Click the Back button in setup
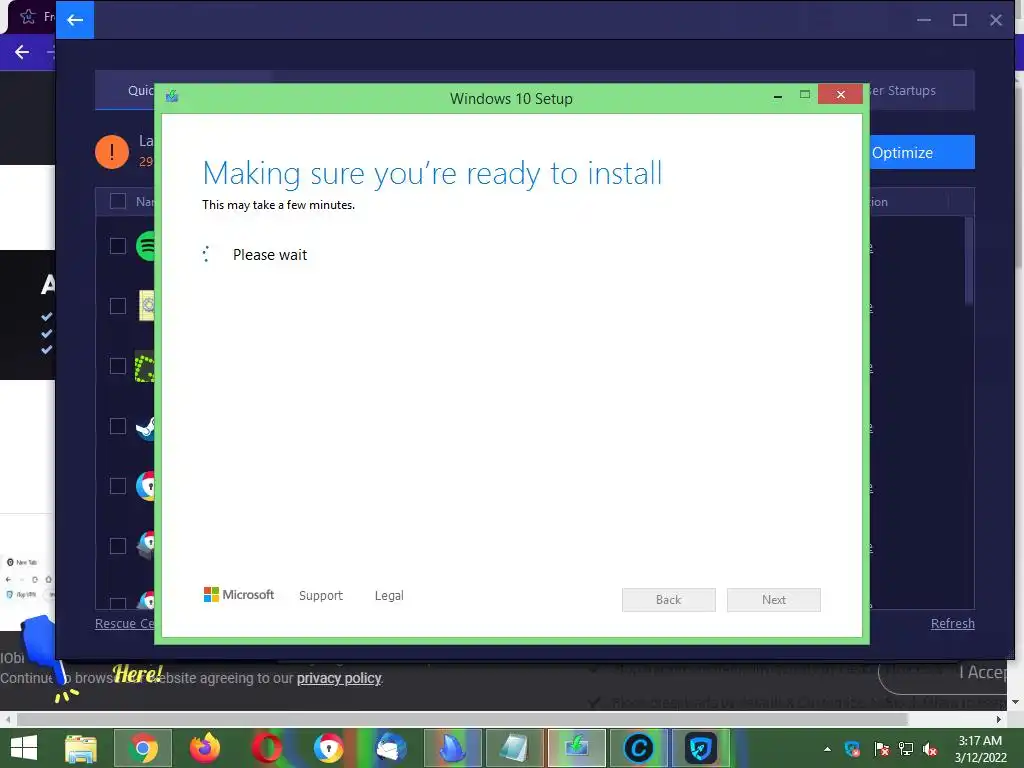Screen dimensions: 1024x768 [669, 600]
